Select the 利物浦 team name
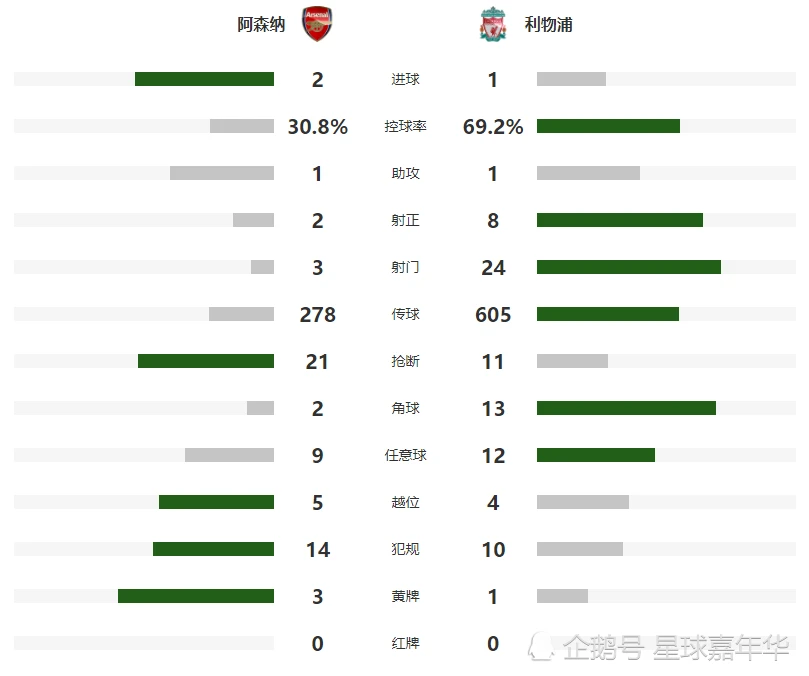This screenshot has height=676, width=809. click(548, 24)
